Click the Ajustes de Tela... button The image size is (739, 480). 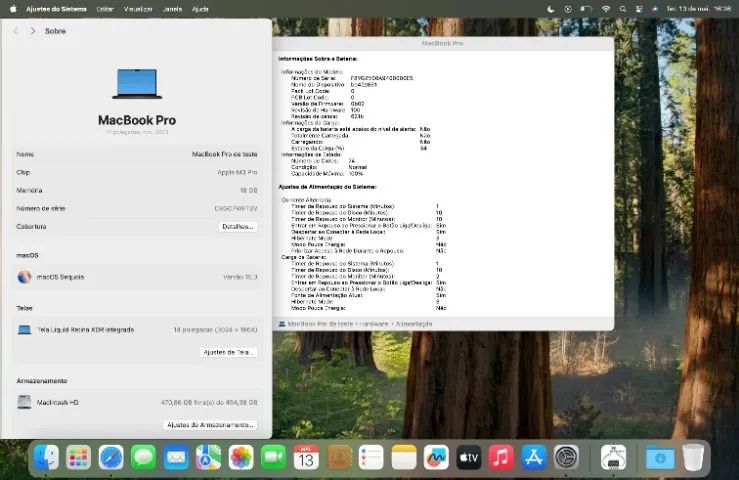pos(229,352)
